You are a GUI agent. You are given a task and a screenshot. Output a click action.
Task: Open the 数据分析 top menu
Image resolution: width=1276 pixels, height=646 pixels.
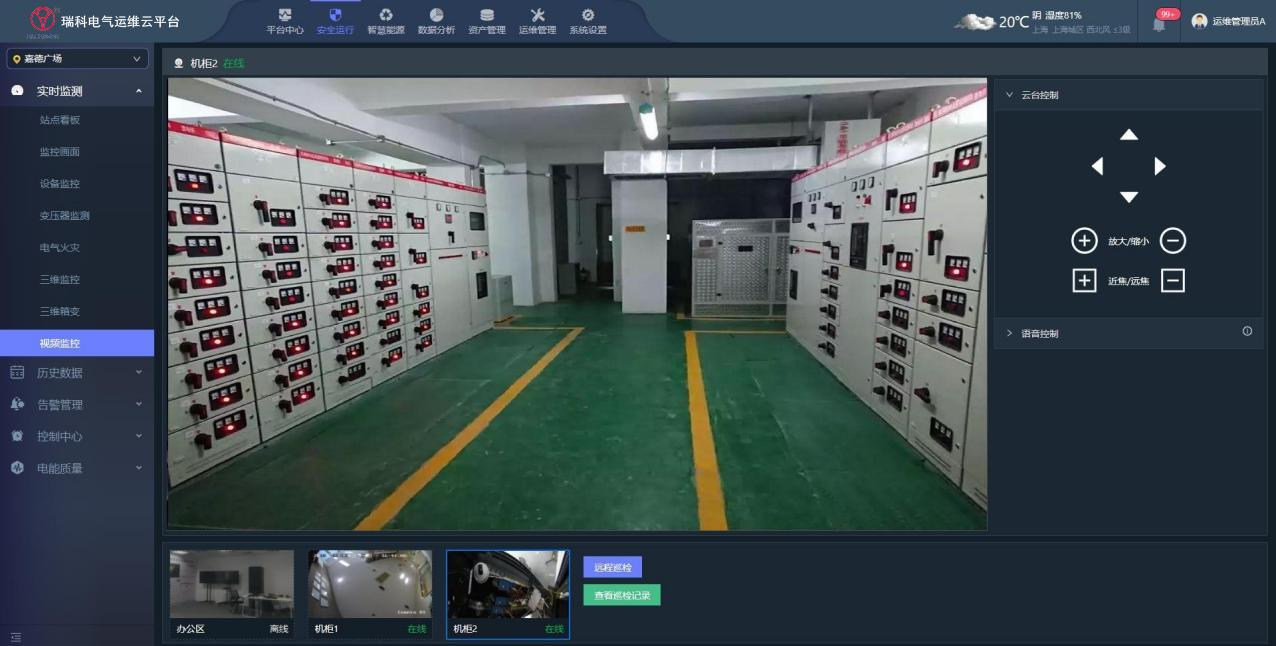click(x=436, y=21)
